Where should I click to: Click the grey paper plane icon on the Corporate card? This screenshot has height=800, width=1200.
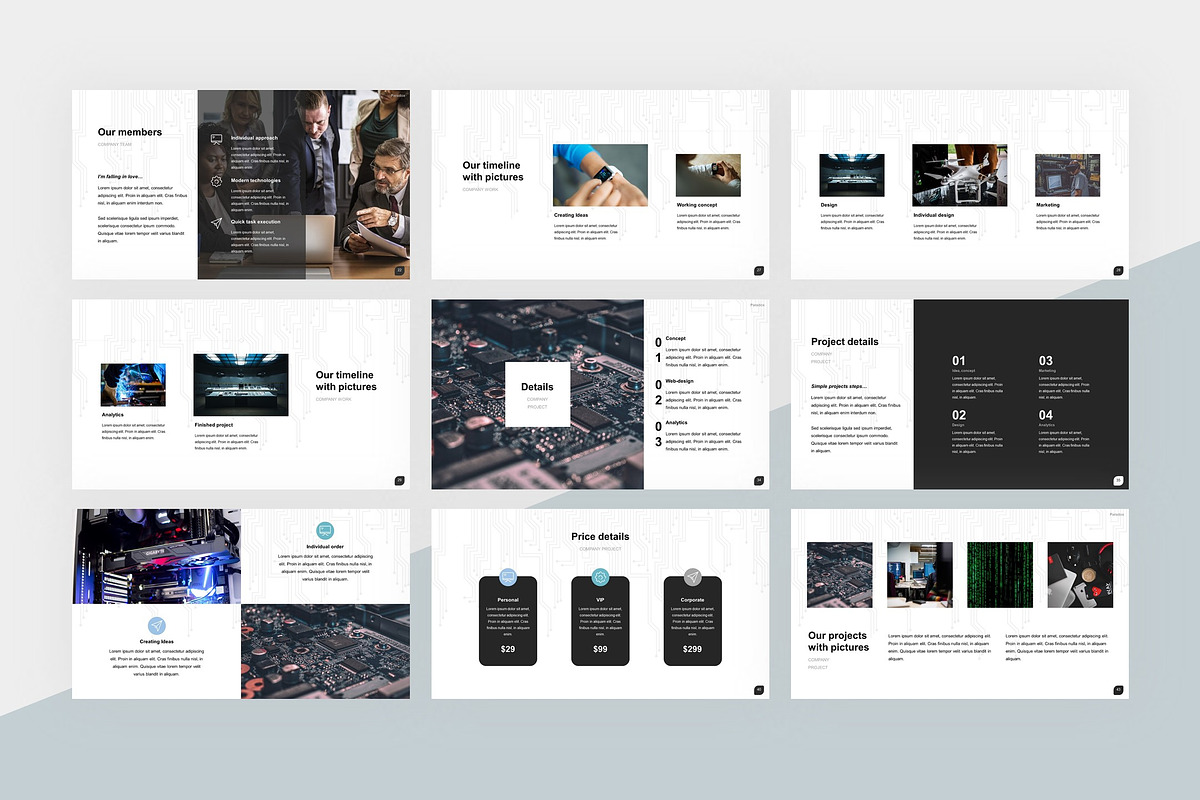tap(692, 576)
